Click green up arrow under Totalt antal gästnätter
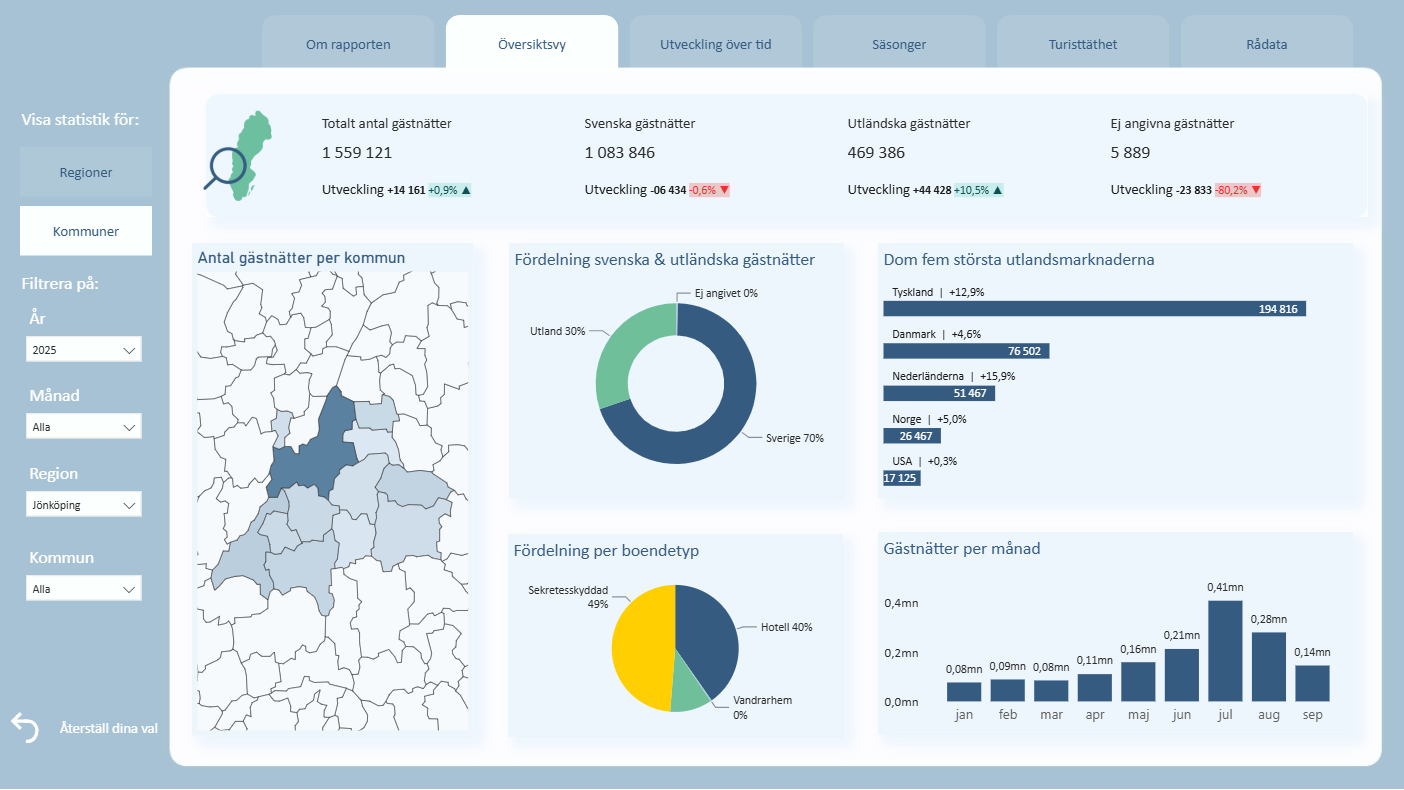1404x790 pixels. click(466, 190)
